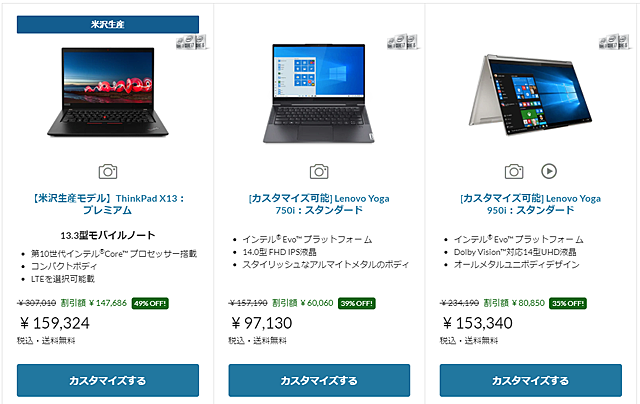Open photo gallery for Yoga 750i
Screen dimensions: 640x404
(x=319, y=172)
